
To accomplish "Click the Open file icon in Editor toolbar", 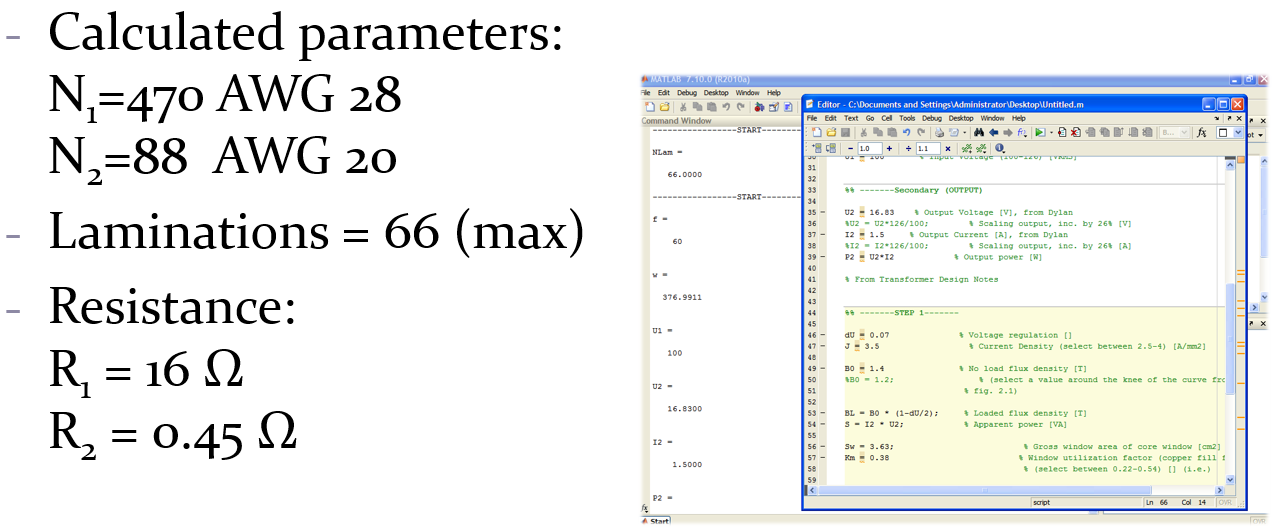I will pyautogui.click(x=829, y=132).
